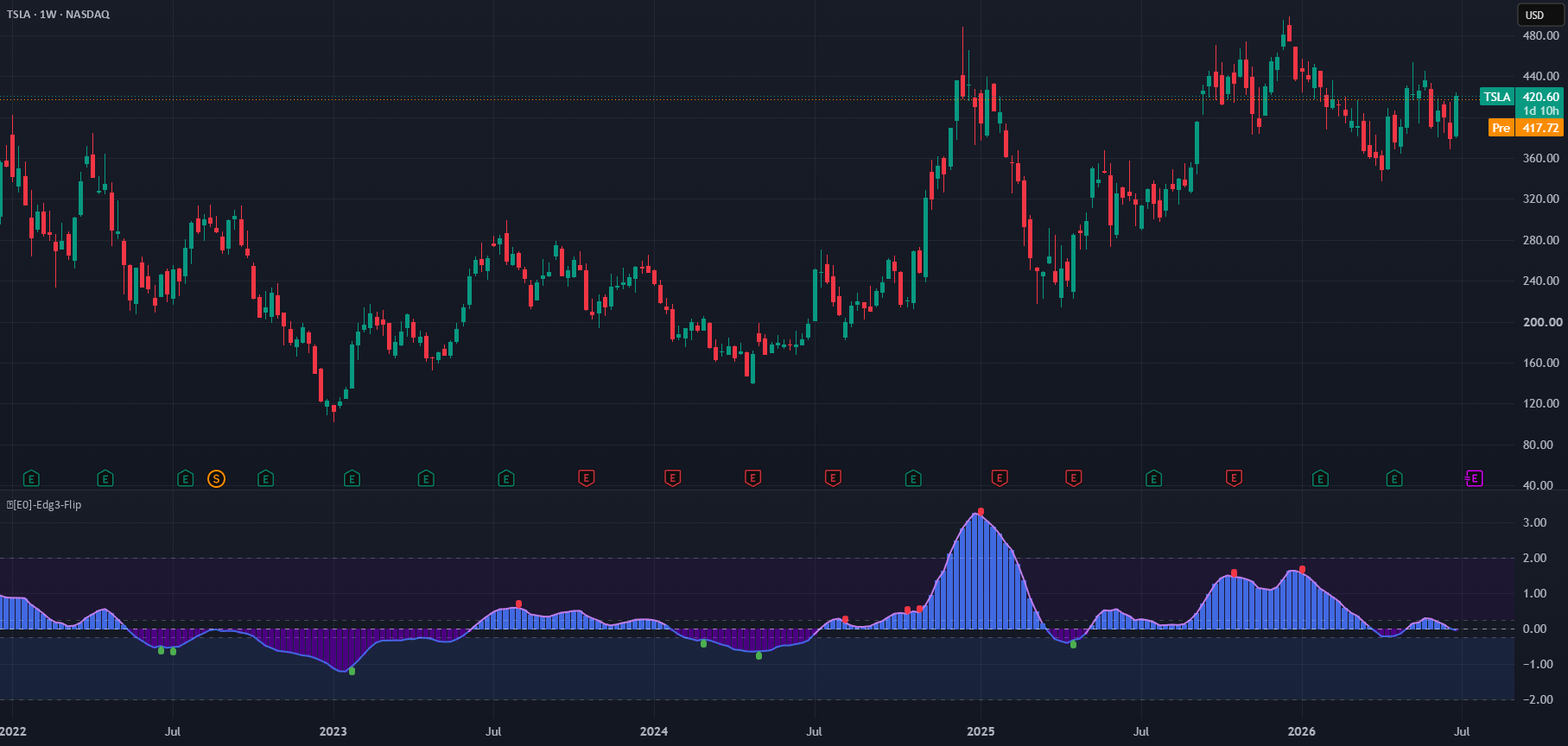Viewport: 1568px width, 746px height.
Task: Click the 2023 label on the time axis
Action: click(333, 731)
